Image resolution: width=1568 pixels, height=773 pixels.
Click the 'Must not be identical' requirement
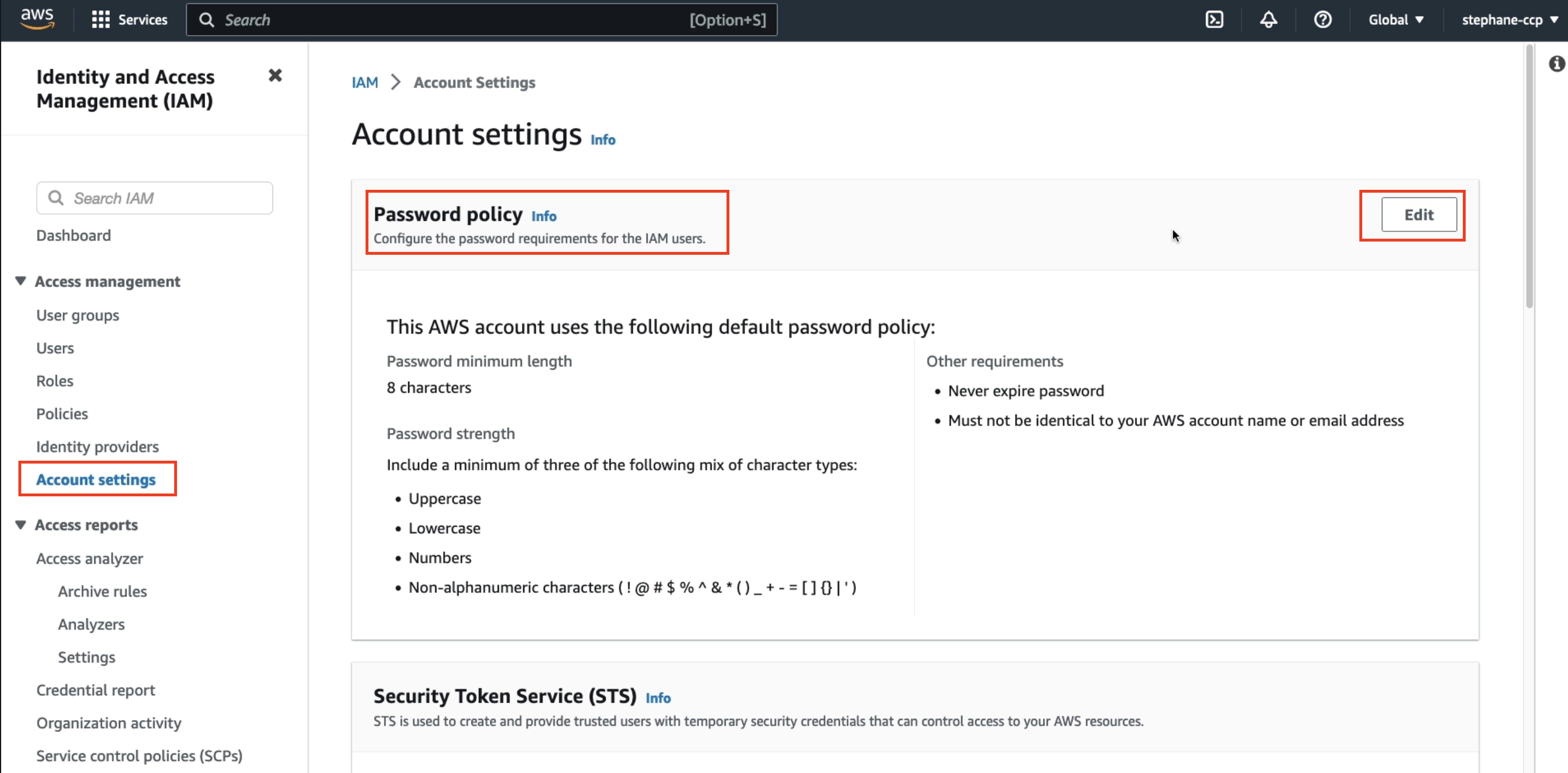[1175, 420]
